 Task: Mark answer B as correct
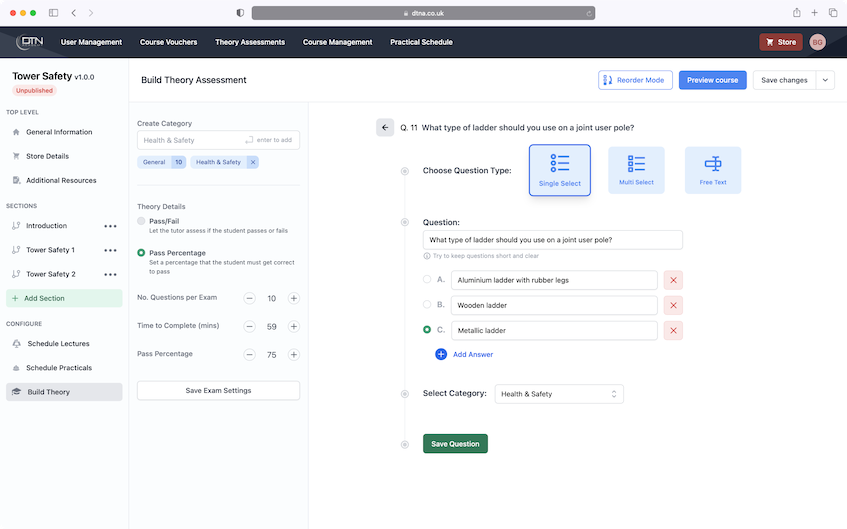(427, 304)
